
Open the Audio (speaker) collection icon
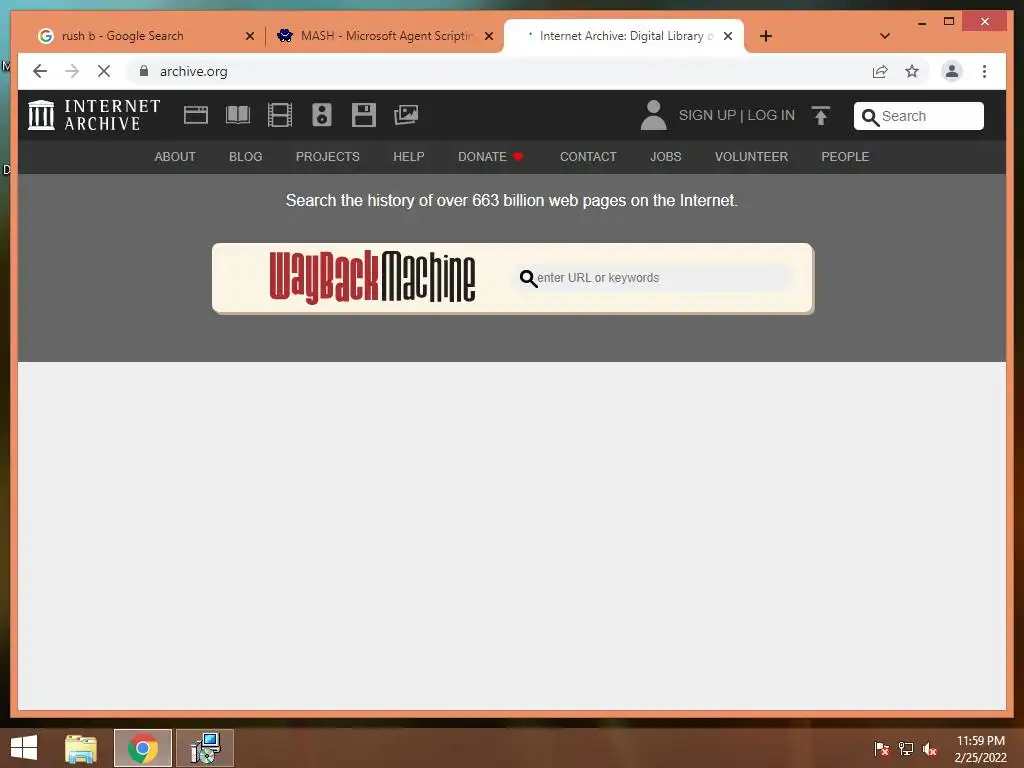pyautogui.click(x=321, y=115)
